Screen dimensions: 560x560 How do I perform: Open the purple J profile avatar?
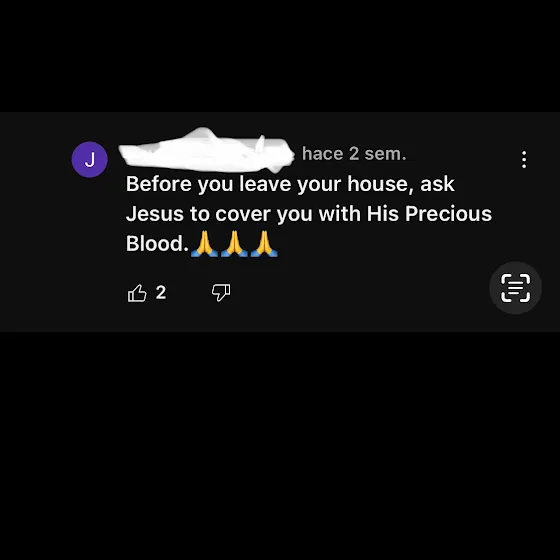tap(90, 159)
